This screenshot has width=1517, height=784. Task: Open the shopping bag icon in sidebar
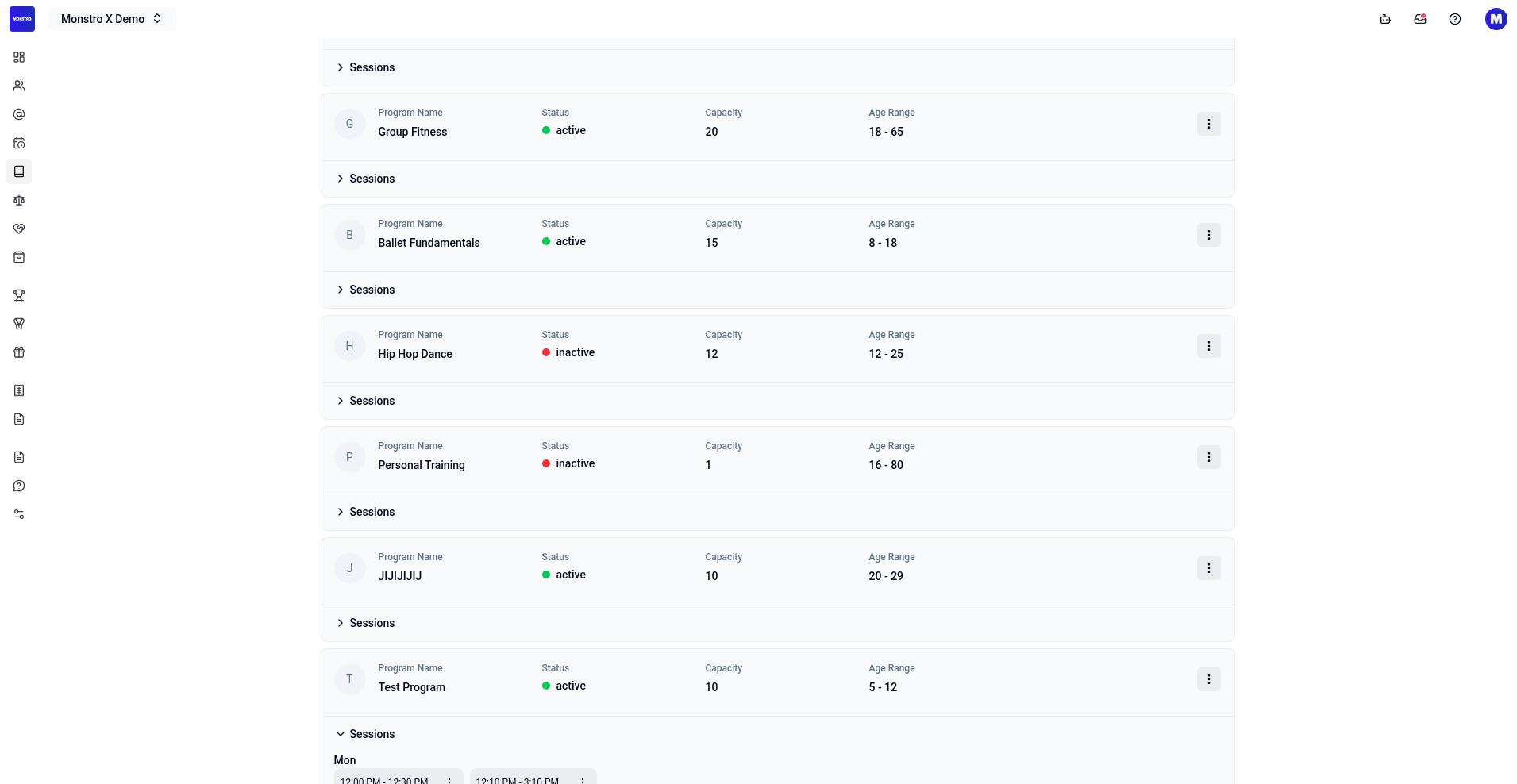click(19, 257)
